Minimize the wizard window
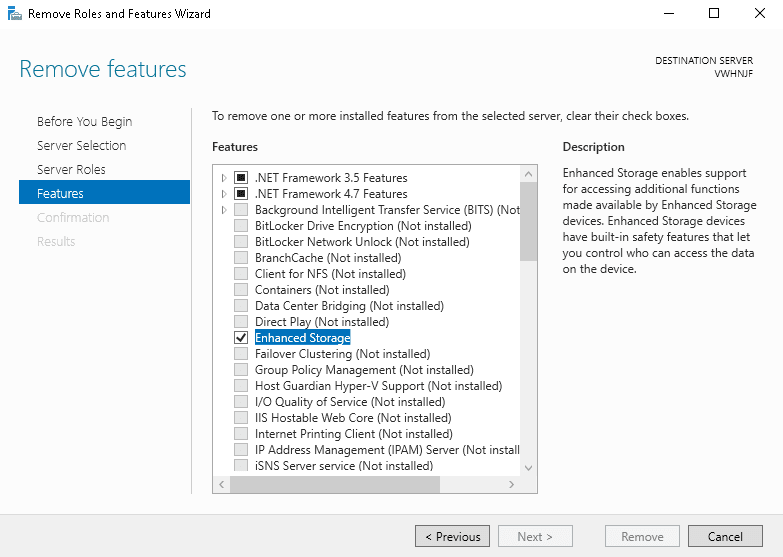The image size is (783, 557). coord(669,13)
